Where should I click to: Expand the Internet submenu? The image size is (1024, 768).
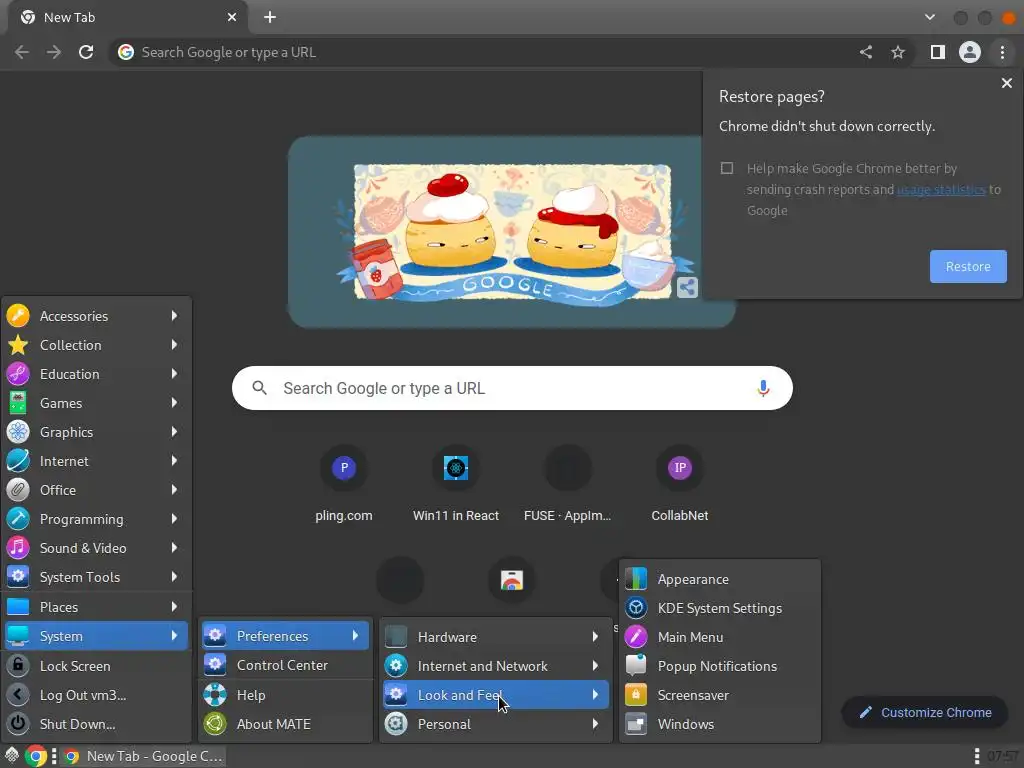point(96,461)
